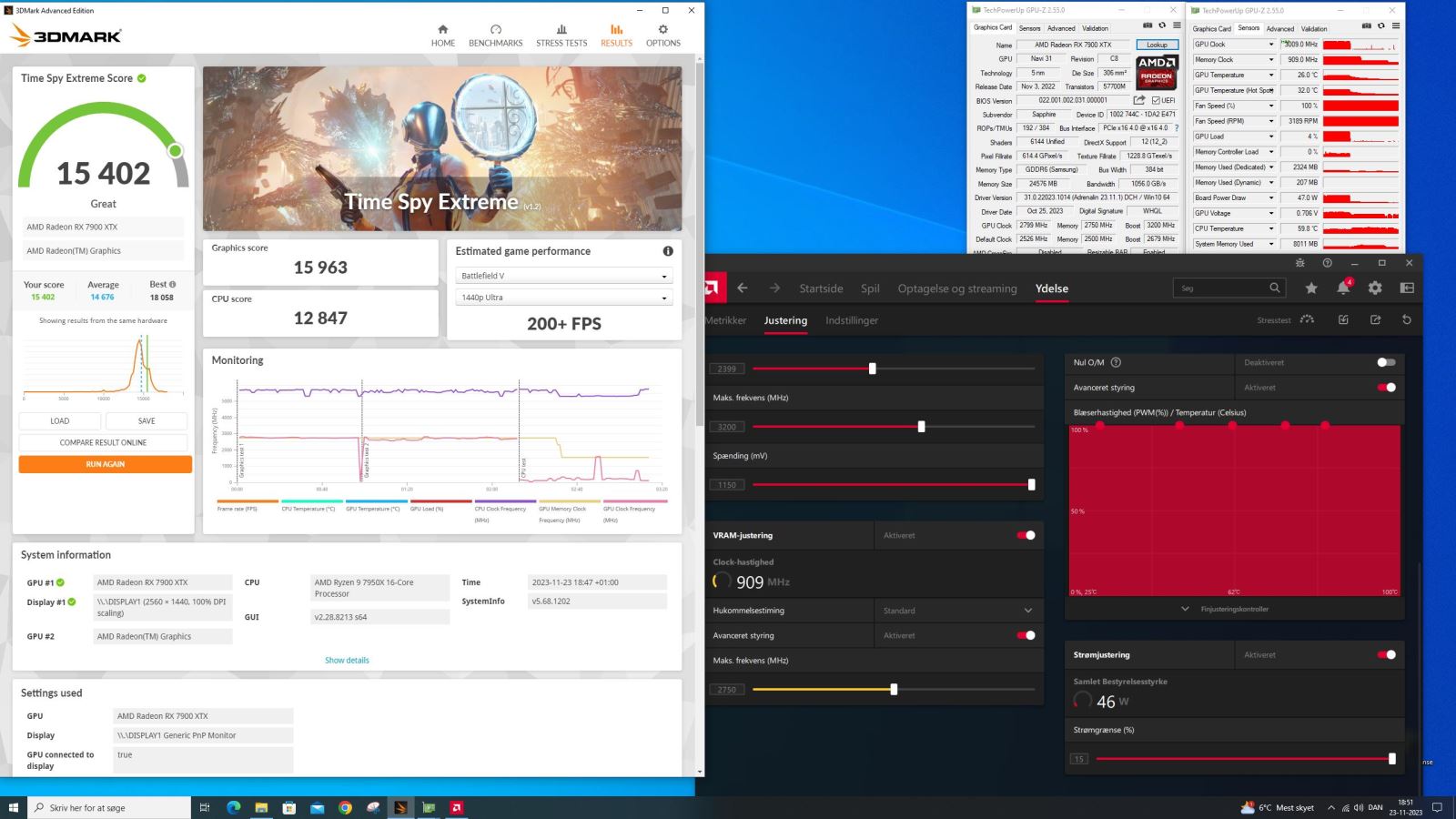Open AMD bug report tool icon
Screen dimensions: 1456x819
(x=1299, y=263)
